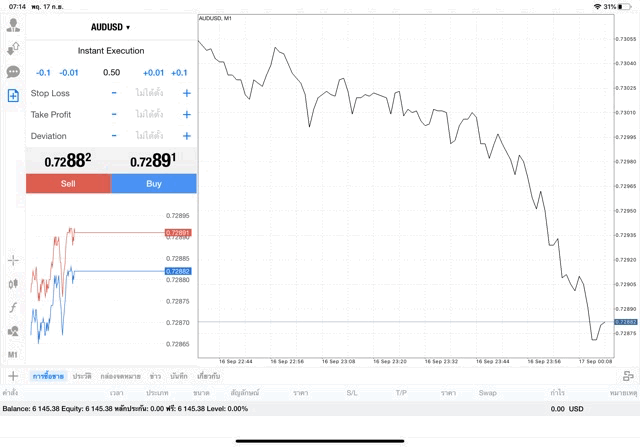Activate the crosshair cursor tool

(x=13, y=260)
